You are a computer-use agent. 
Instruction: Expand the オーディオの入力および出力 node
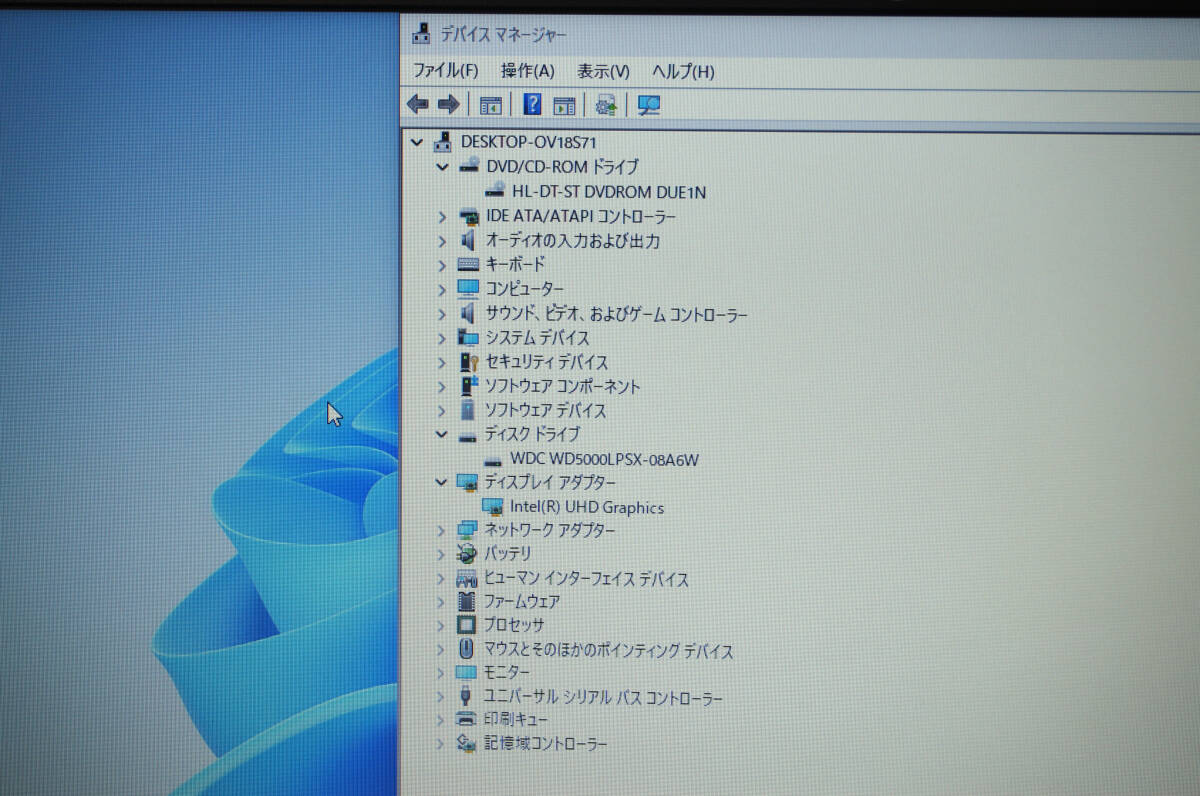click(x=442, y=241)
